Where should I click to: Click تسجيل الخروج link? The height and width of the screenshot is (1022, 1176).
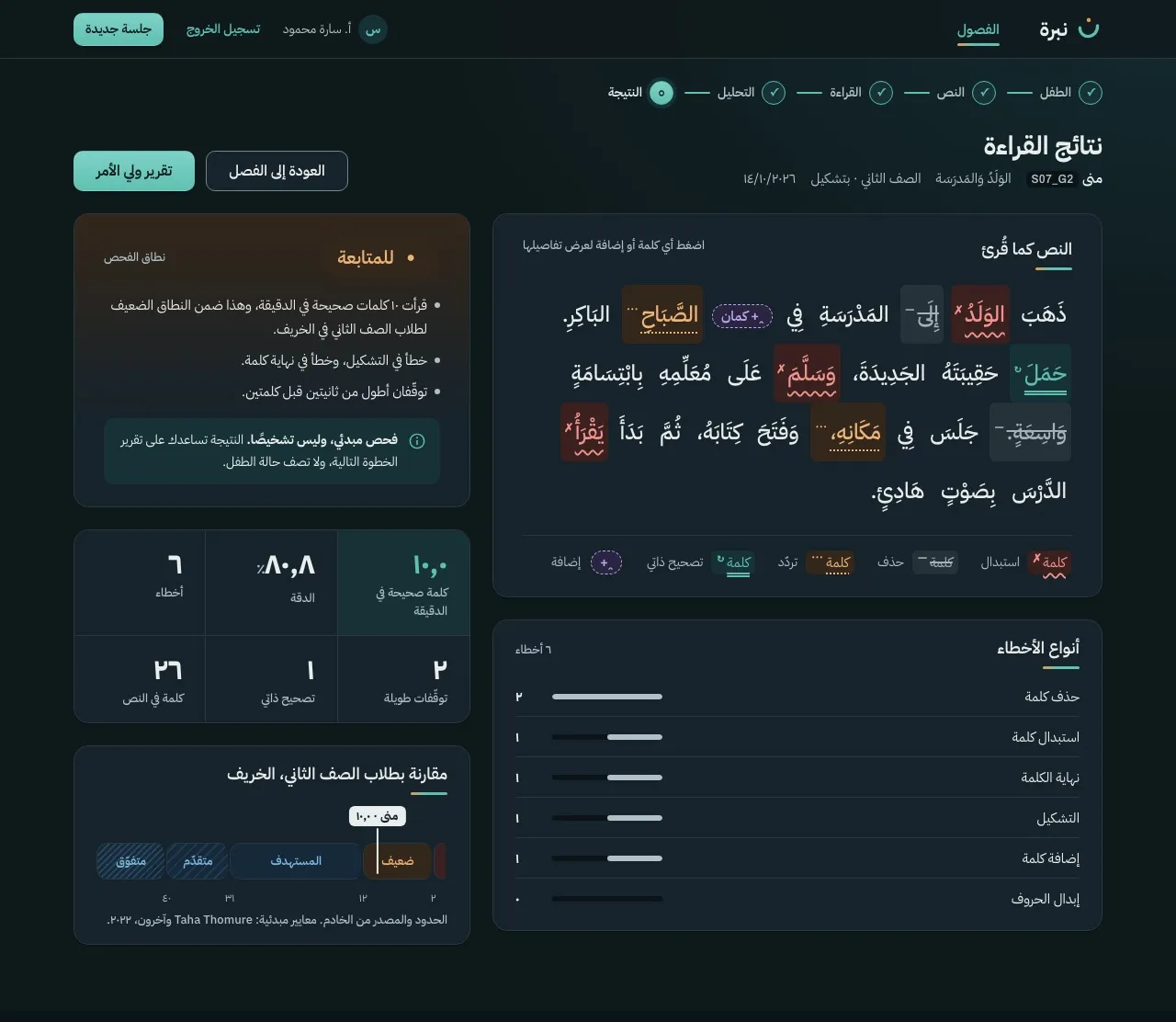point(223,29)
